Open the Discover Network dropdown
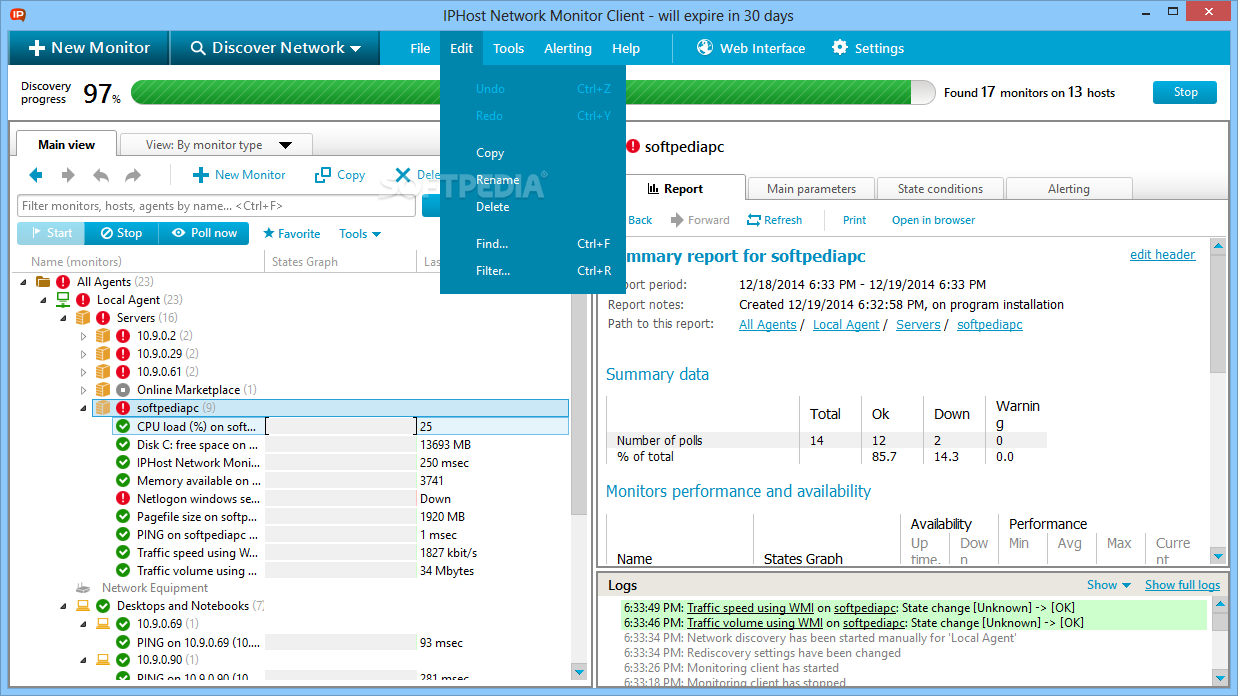The image size is (1238, 696). pos(275,47)
